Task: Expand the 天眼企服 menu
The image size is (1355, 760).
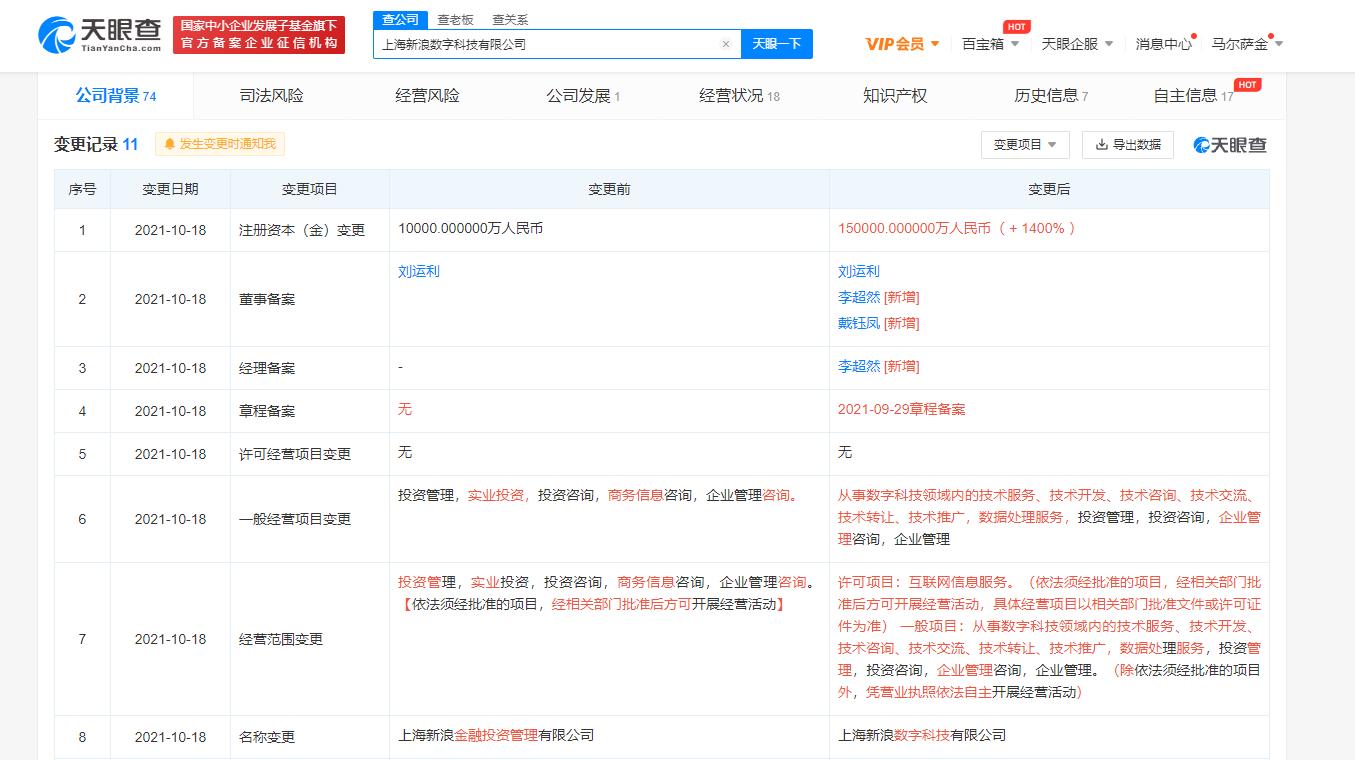Action: (1077, 44)
